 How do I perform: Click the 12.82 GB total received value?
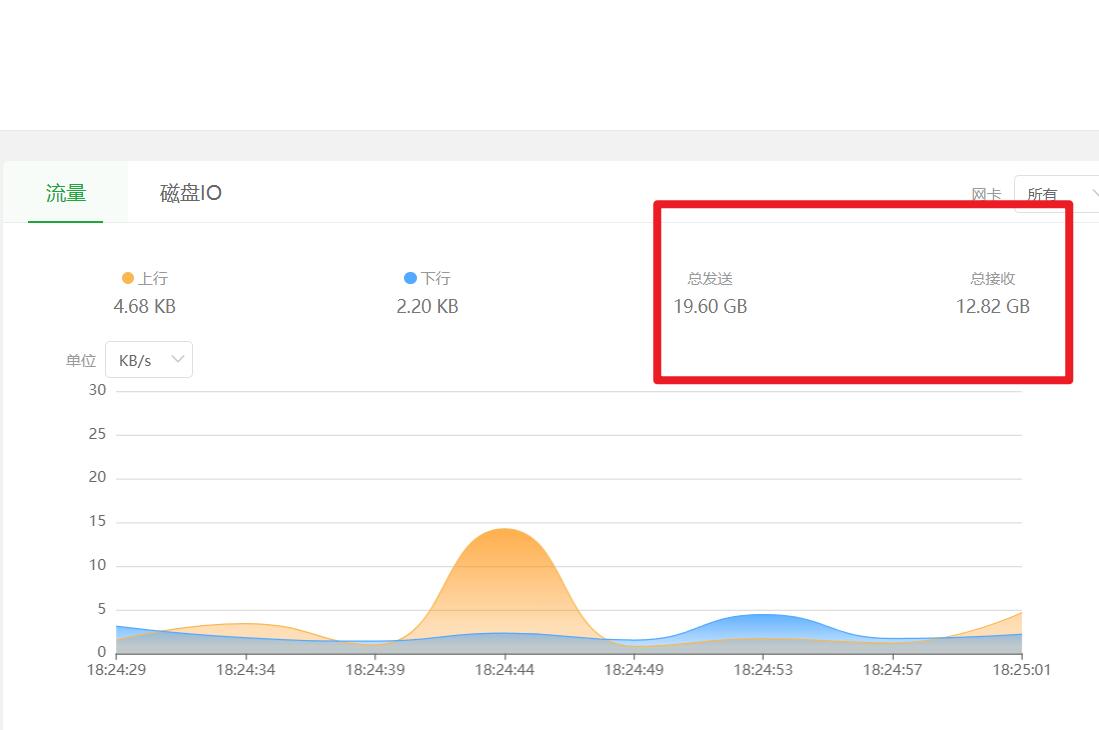point(992,307)
